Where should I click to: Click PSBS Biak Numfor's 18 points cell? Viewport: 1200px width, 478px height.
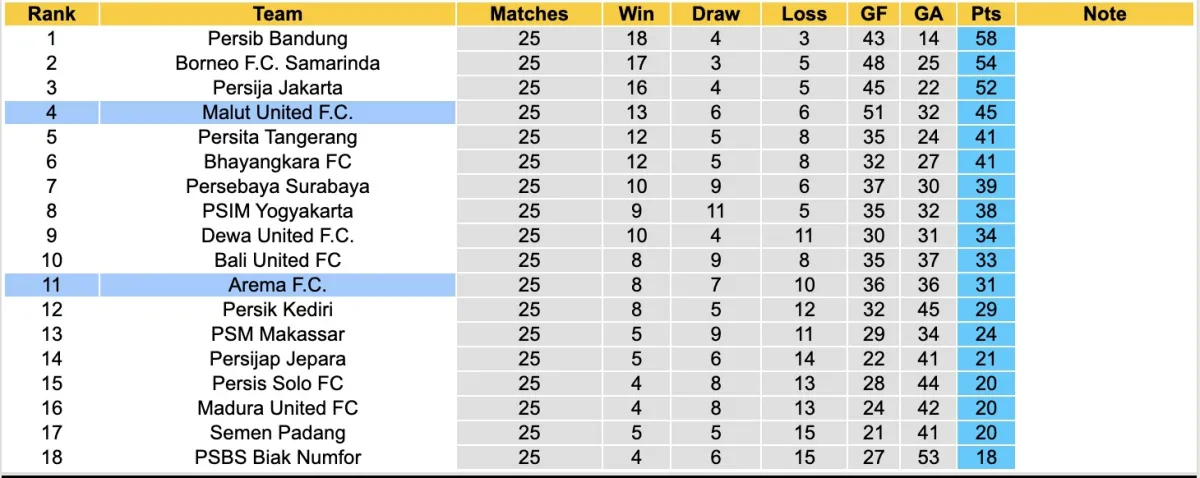click(985, 458)
